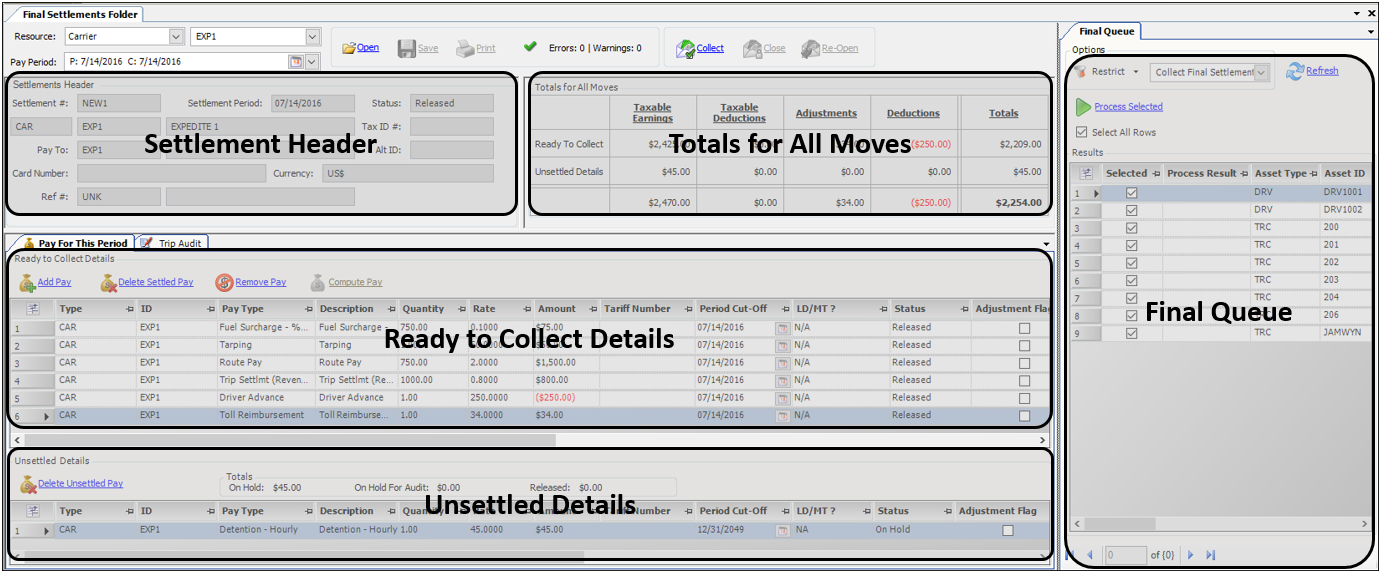The height and width of the screenshot is (572, 1381).
Task: Click the Refresh arrows icon in Final Queue
Action: click(x=1295, y=72)
